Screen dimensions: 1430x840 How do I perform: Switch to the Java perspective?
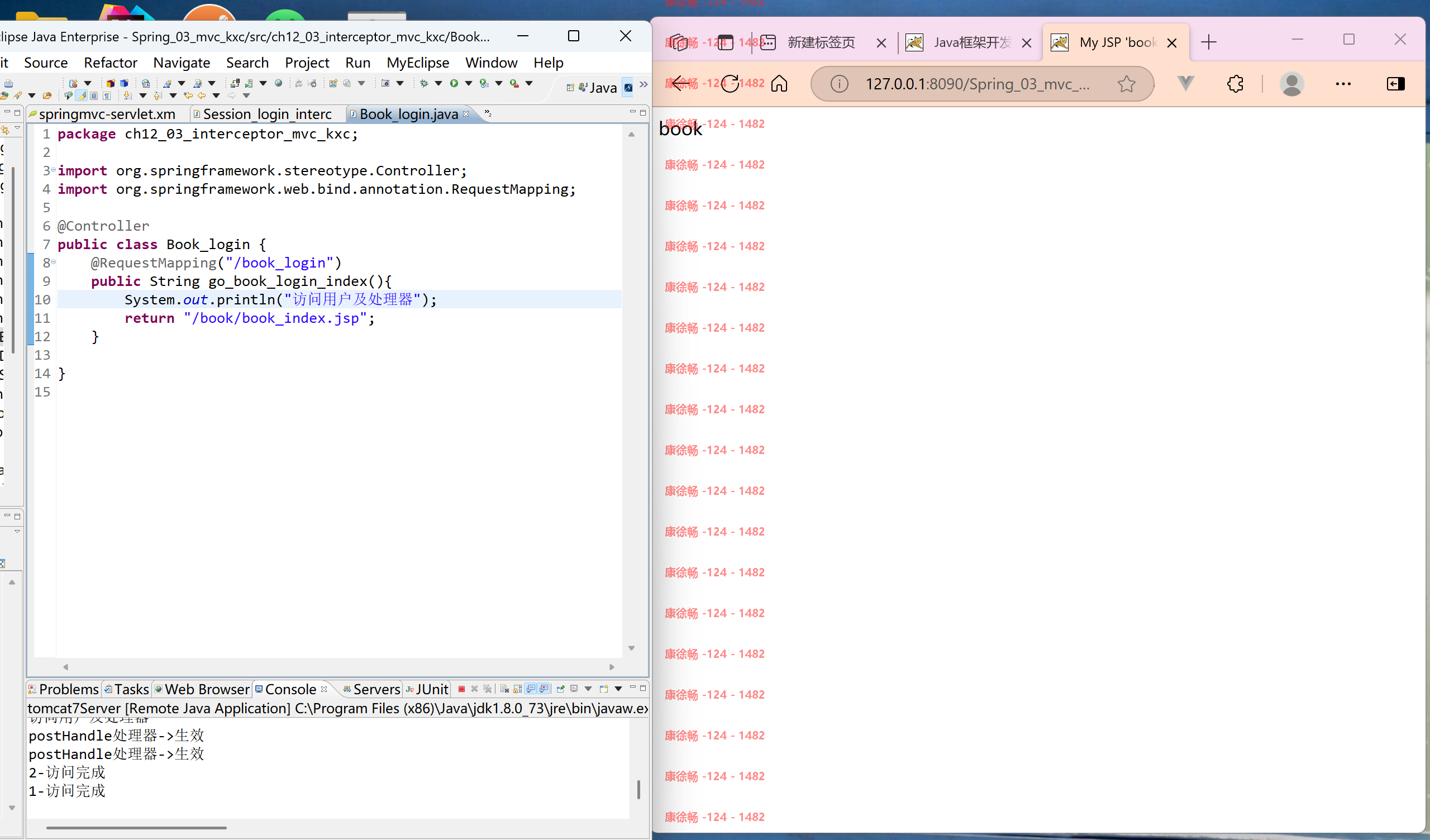coord(598,87)
